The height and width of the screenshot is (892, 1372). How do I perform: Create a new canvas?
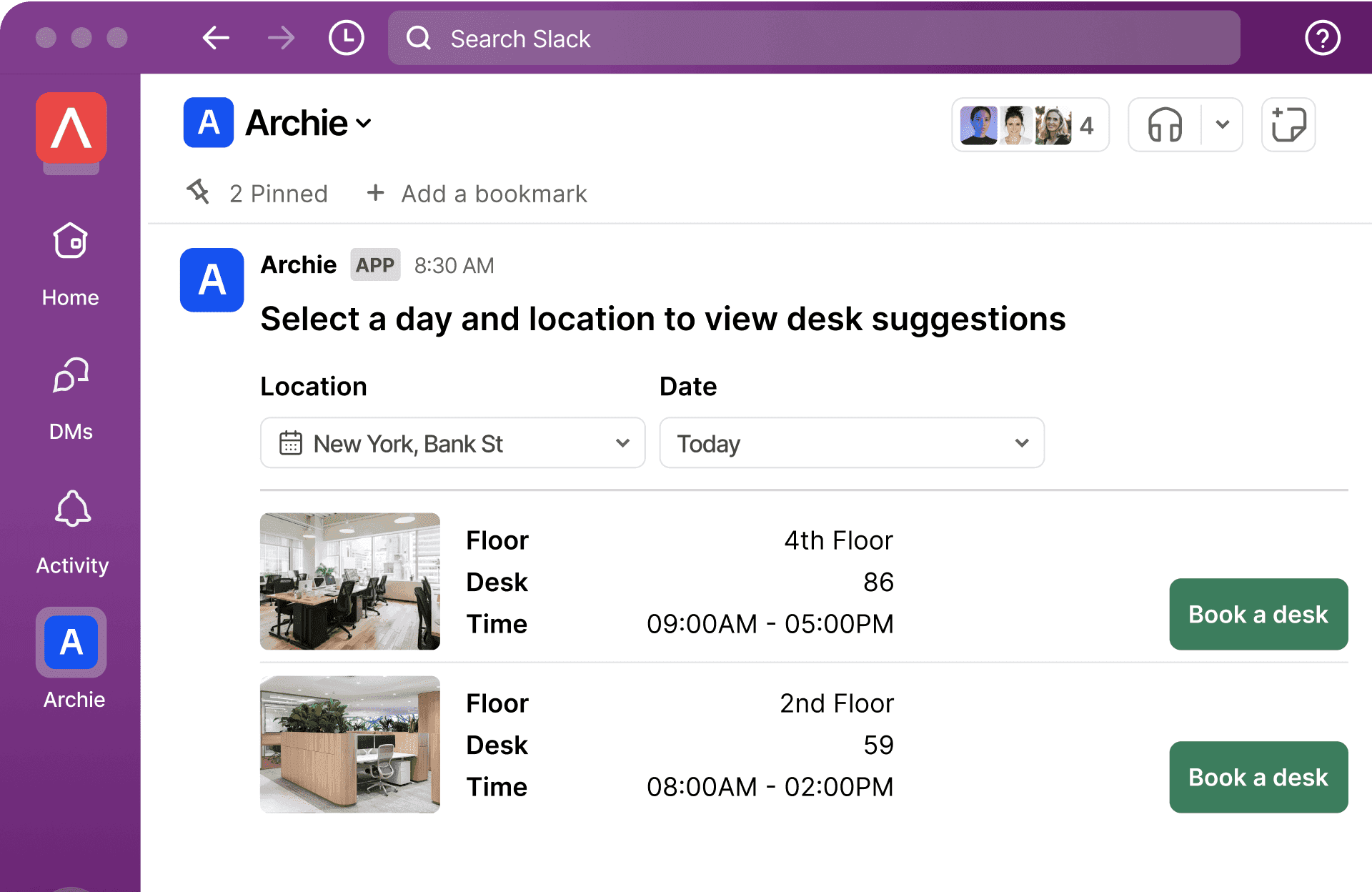coord(1288,125)
